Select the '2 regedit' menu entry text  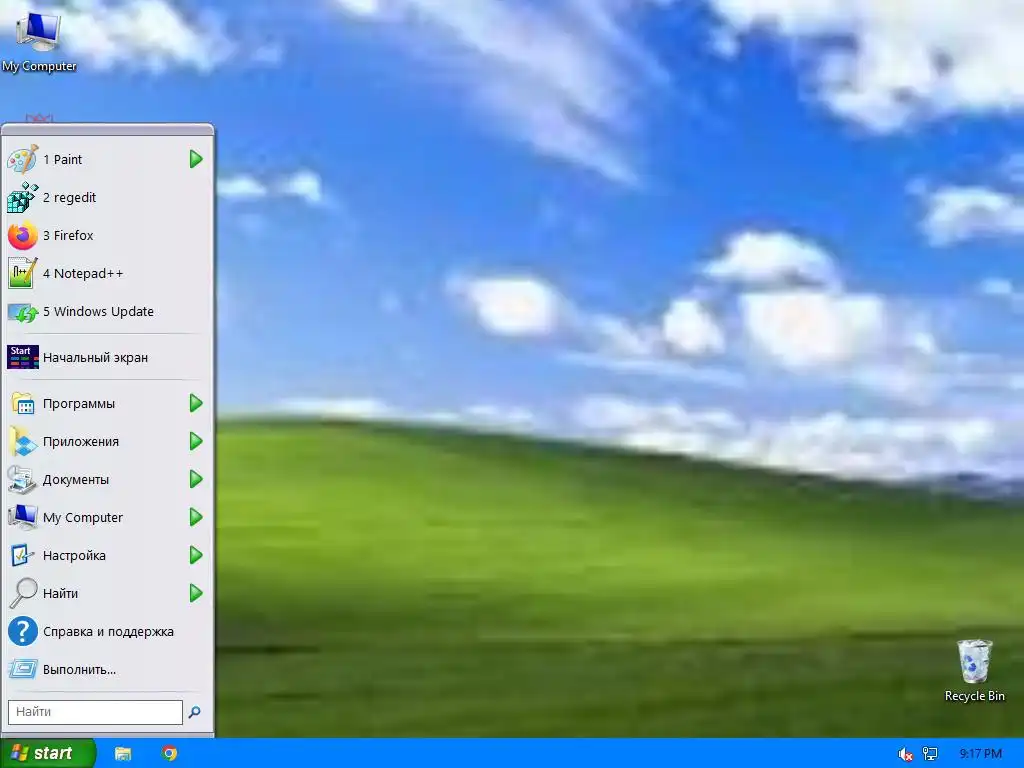pos(69,197)
